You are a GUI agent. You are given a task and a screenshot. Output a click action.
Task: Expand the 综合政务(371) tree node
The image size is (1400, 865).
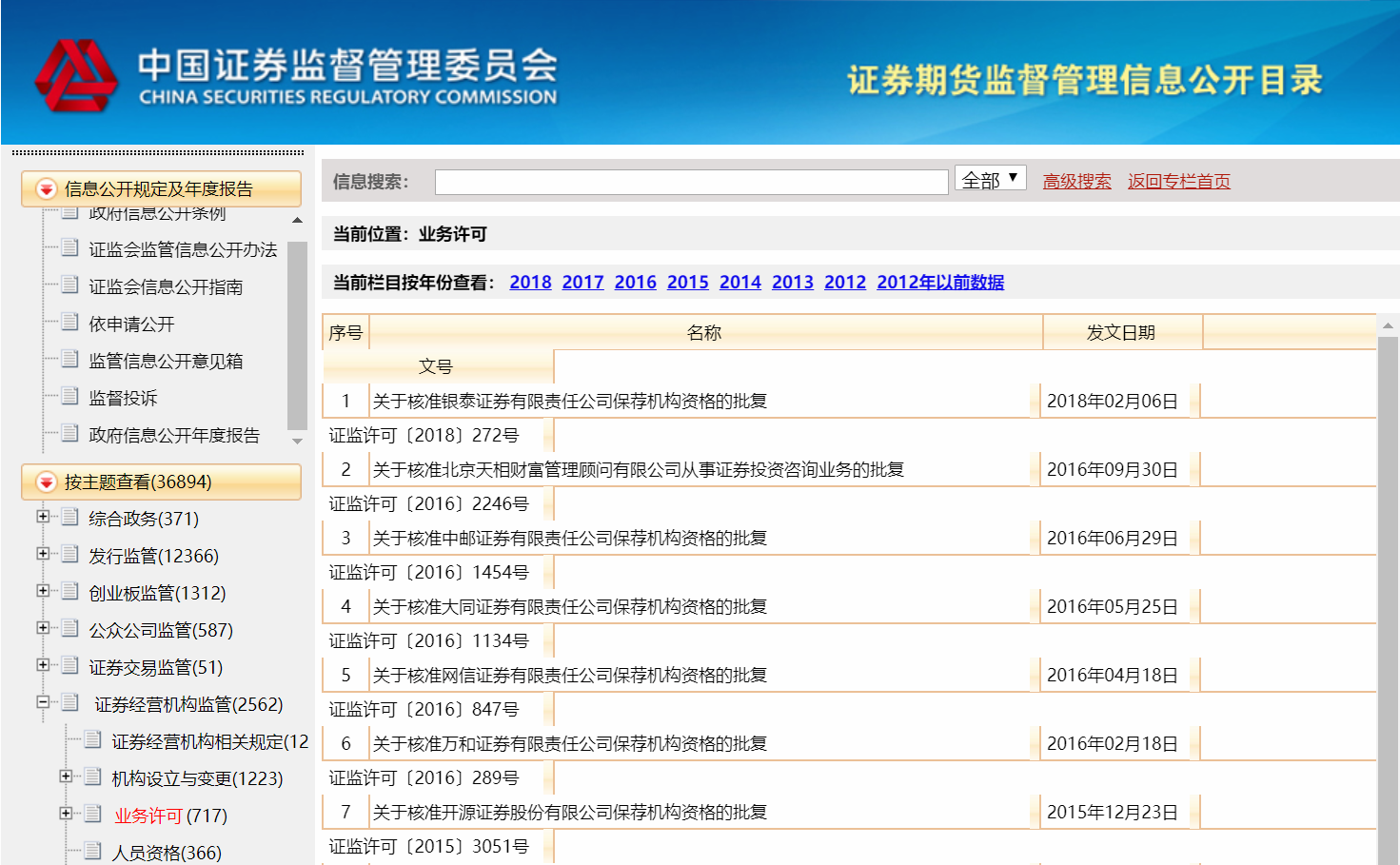(43, 517)
